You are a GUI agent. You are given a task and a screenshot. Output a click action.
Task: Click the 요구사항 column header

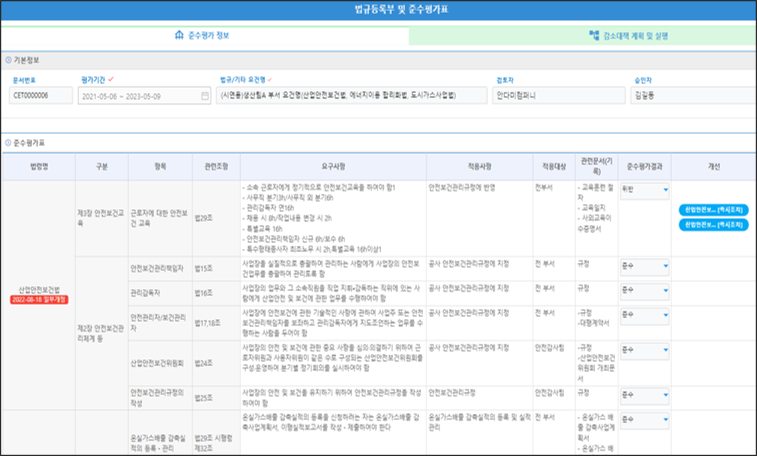[333, 167]
